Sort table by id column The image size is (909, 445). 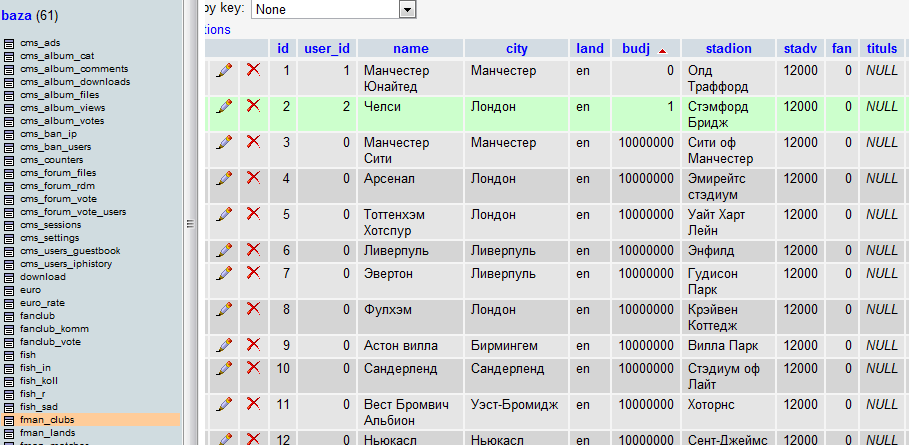point(283,49)
